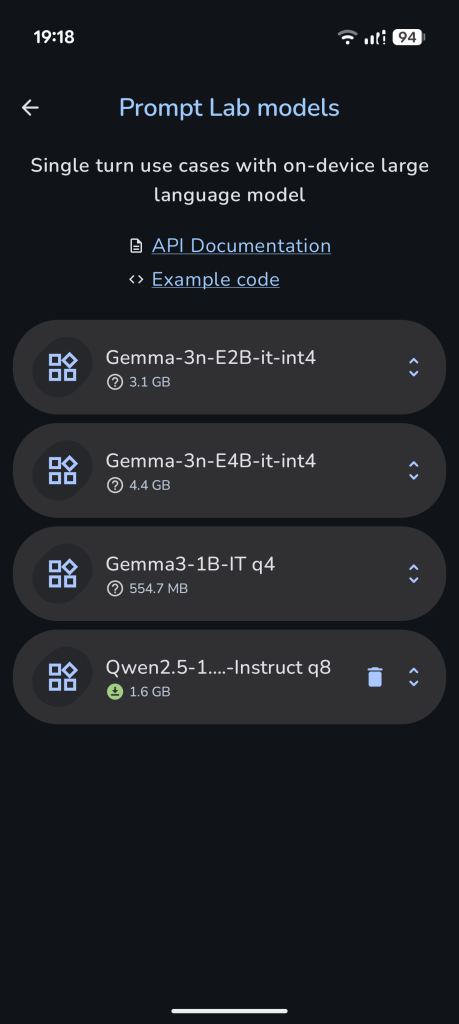Image resolution: width=459 pixels, height=1024 pixels.
Task: Go back using the arrow icon
Action: (30, 108)
